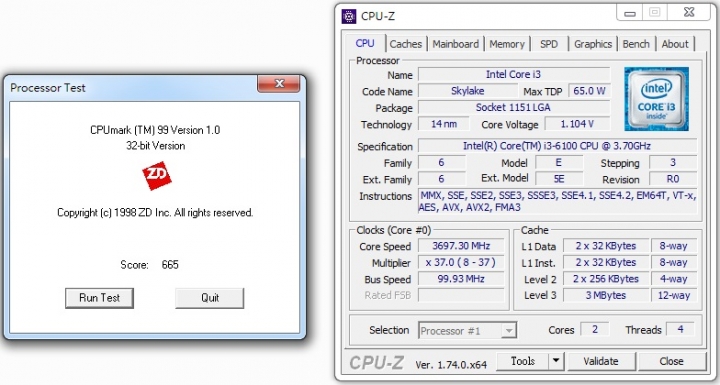Click the Processor Test window title

pyautogui.click(x=48, y=88)
